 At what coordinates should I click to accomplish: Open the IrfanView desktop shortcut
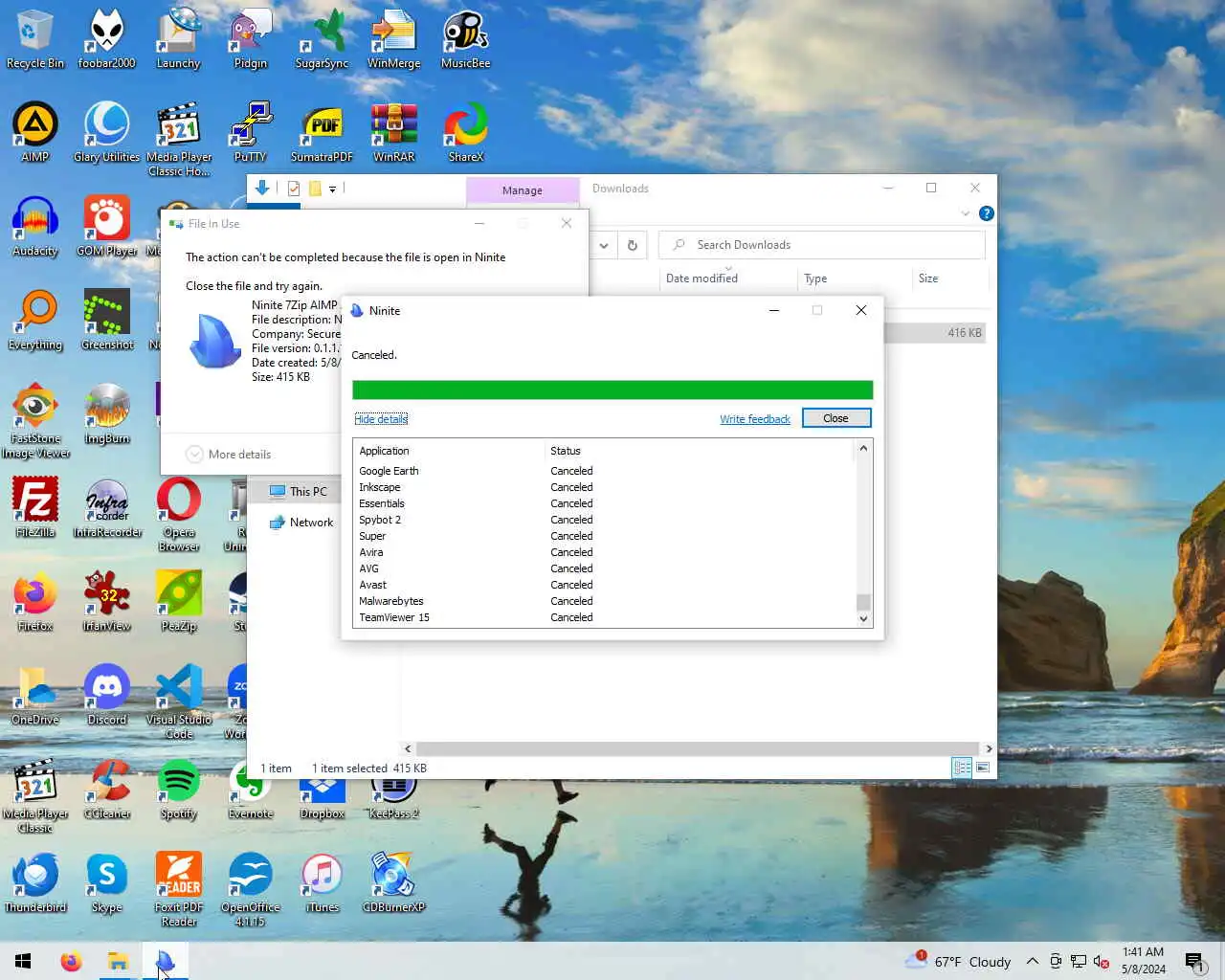tap(106, 601)
